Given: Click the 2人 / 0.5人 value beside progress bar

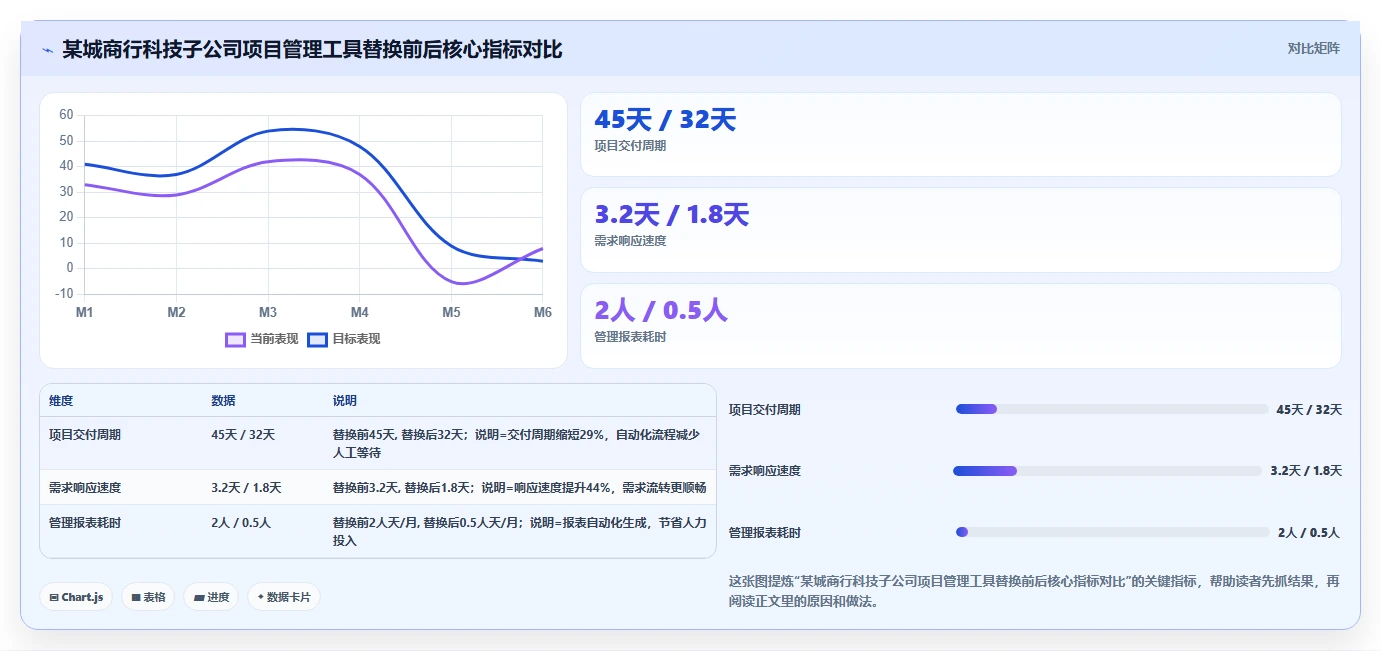Looking at the screenshot, I should (1308, 533).
